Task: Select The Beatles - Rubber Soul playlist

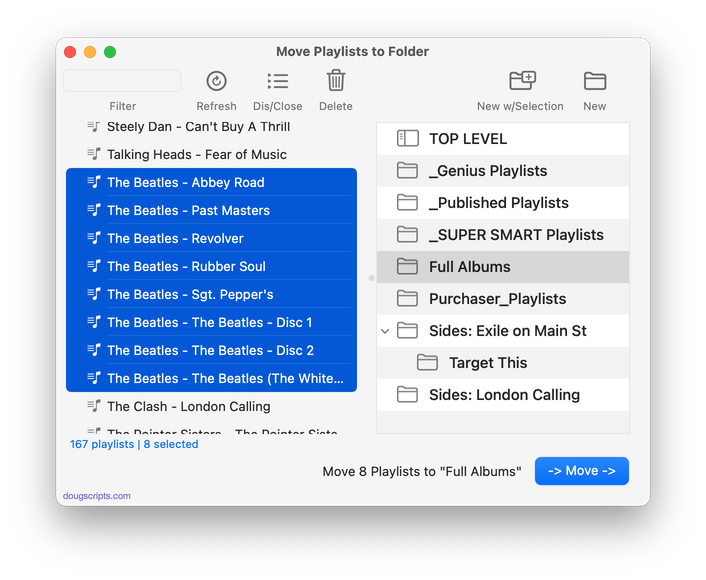Action: (211, 266)
